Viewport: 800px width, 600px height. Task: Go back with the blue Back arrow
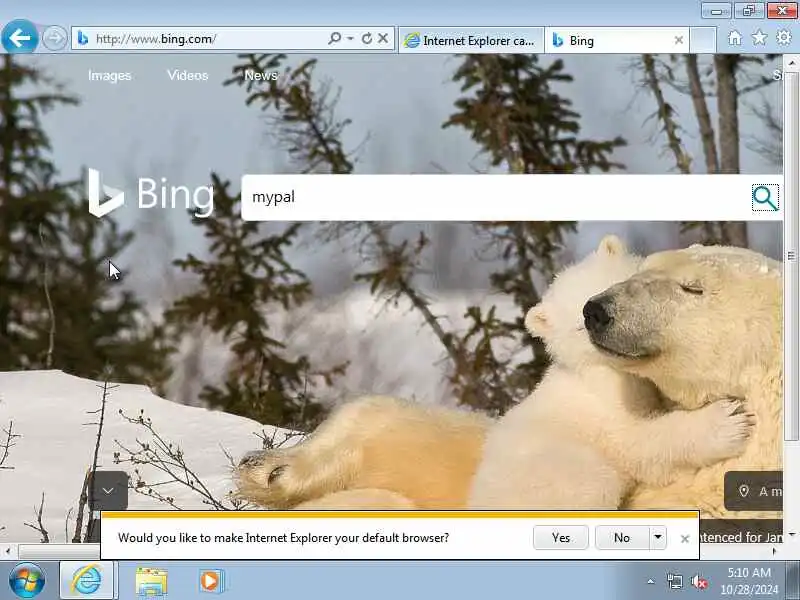[x=19, y=37]
